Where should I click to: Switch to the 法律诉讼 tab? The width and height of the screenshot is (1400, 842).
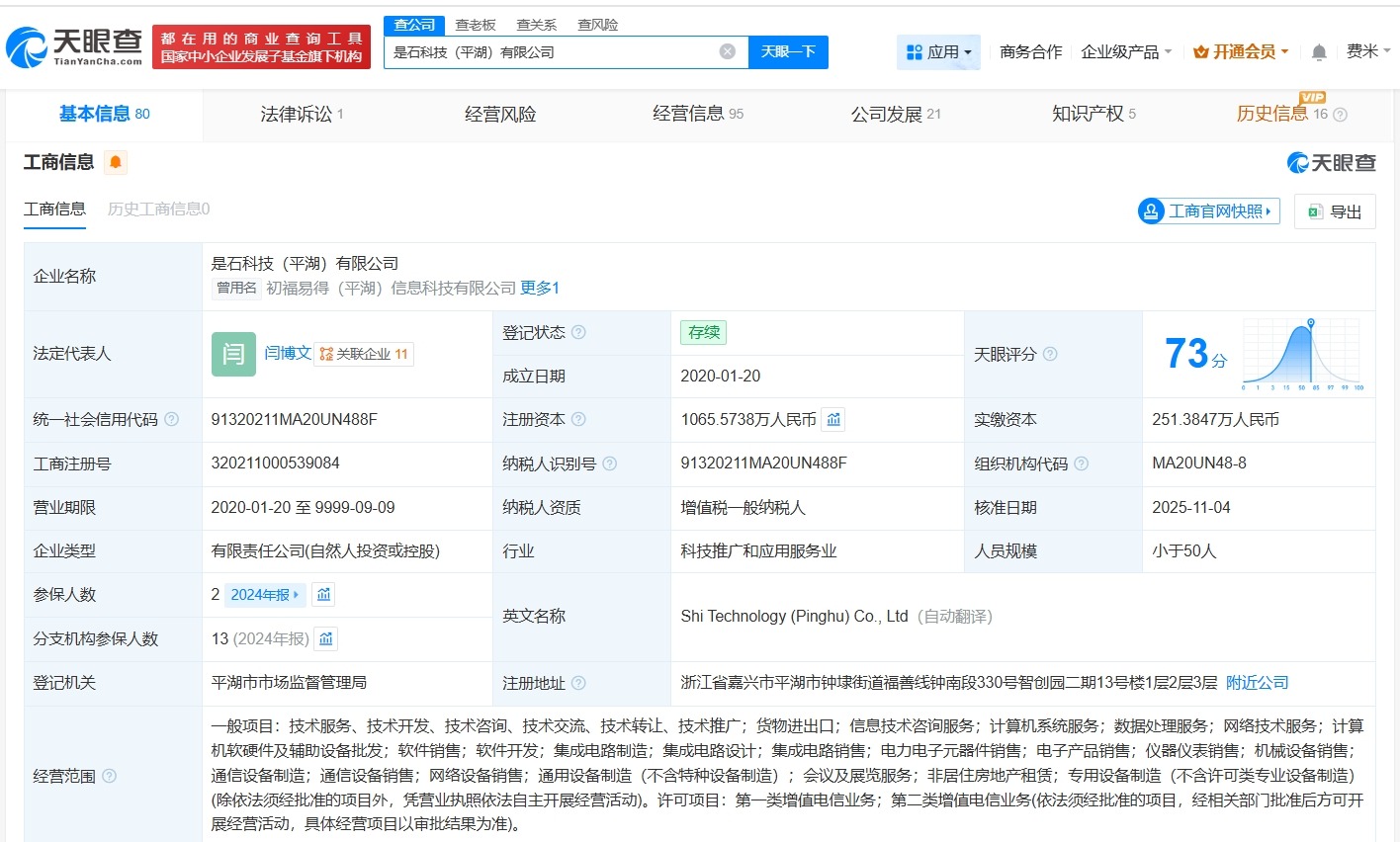[297, 114]
